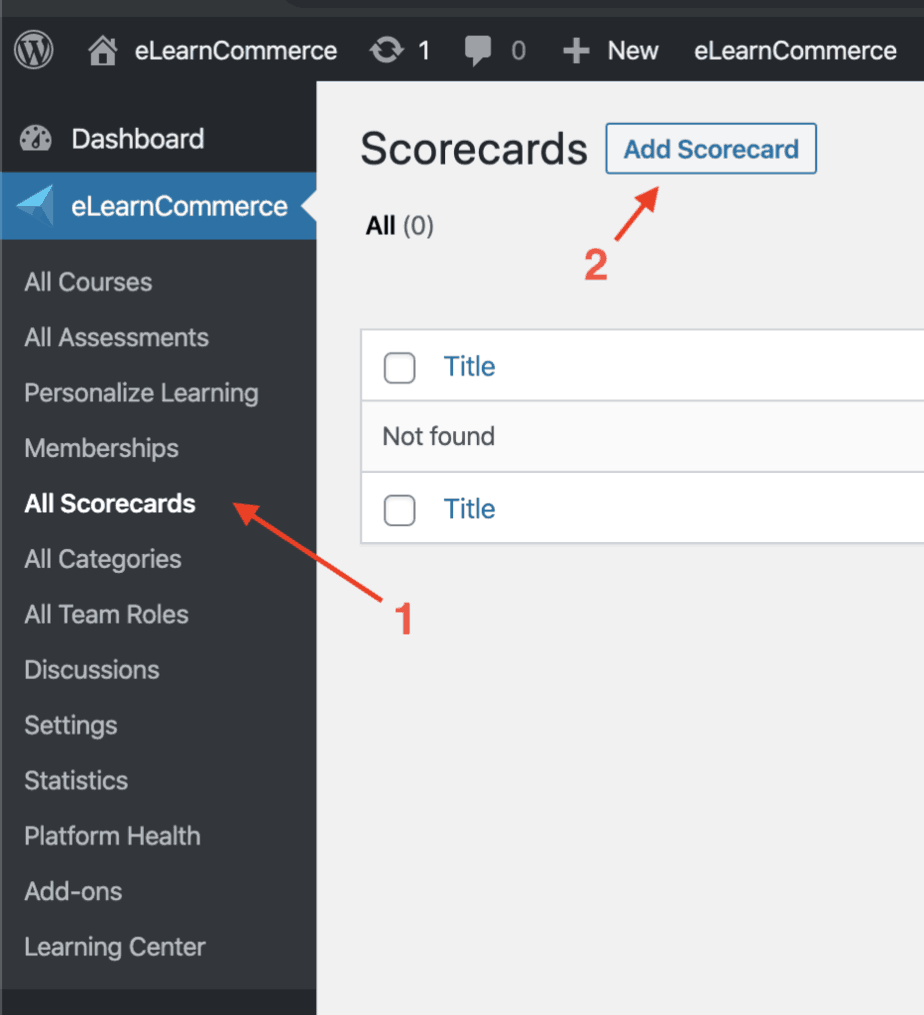Tick the select-all checkbox in table footer
The width and height of the screenshot is (924, 1015).
400,510
